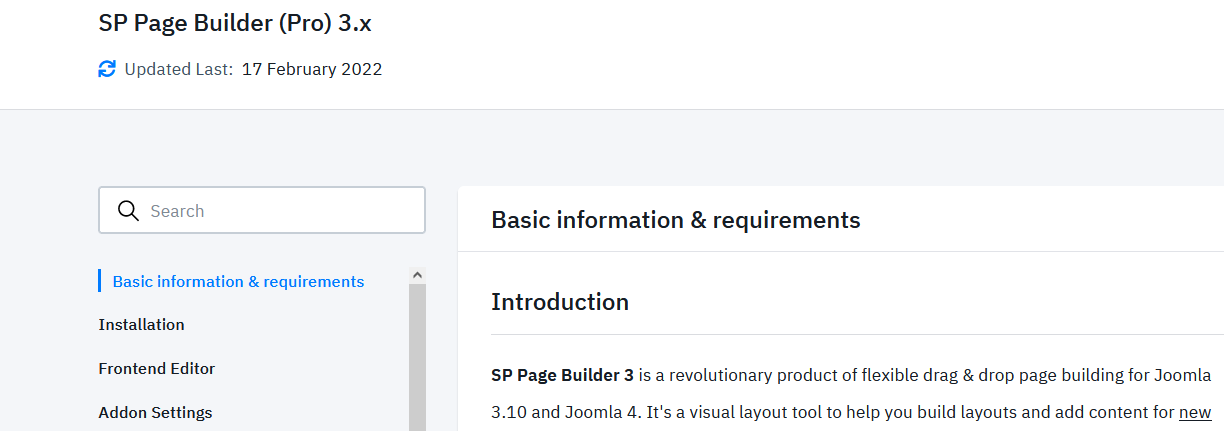1224x431 pixels.
Task: Open Basic information & requirements in the sidebar
Action: click(238, 282)
